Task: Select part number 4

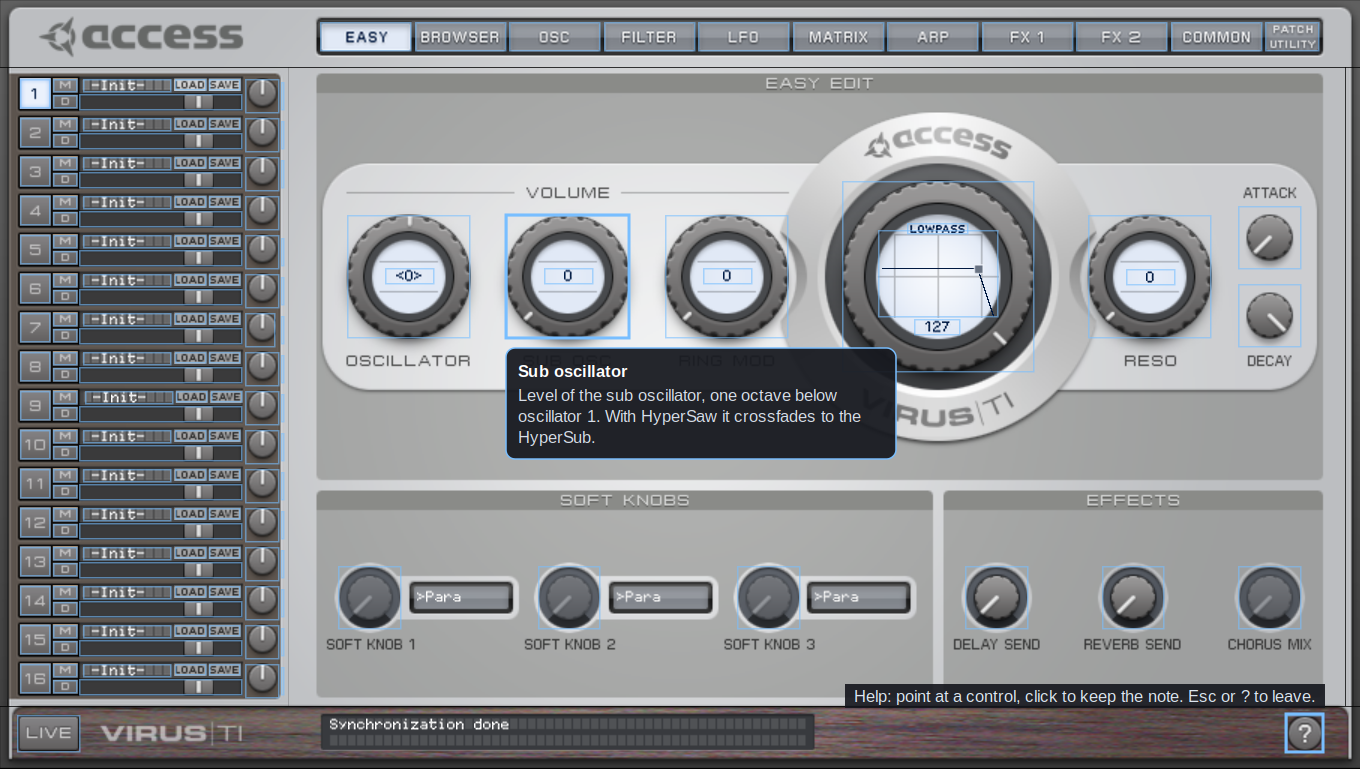Action: pos(35,211)
